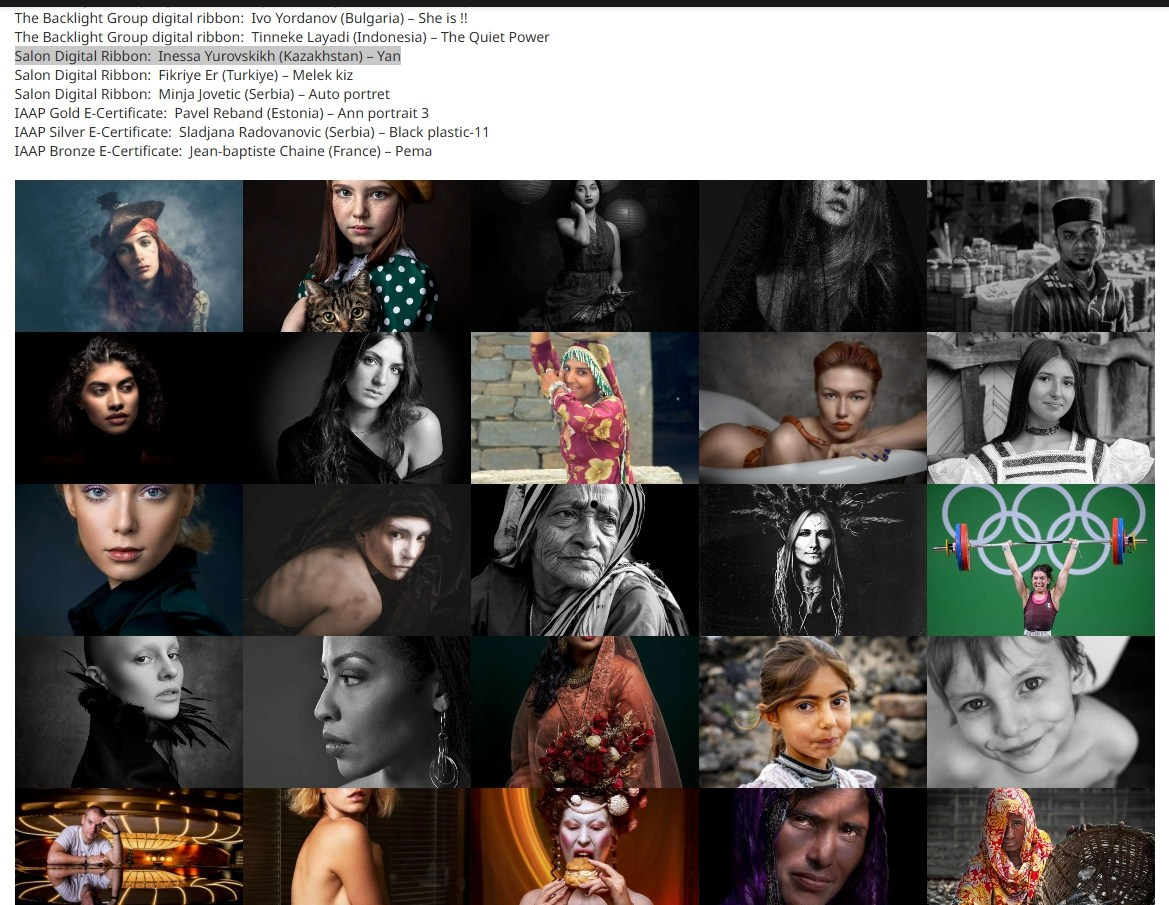View the woman holding red flower bouquet
This screenshot has height=905, width=1169.
pos(584,712)
